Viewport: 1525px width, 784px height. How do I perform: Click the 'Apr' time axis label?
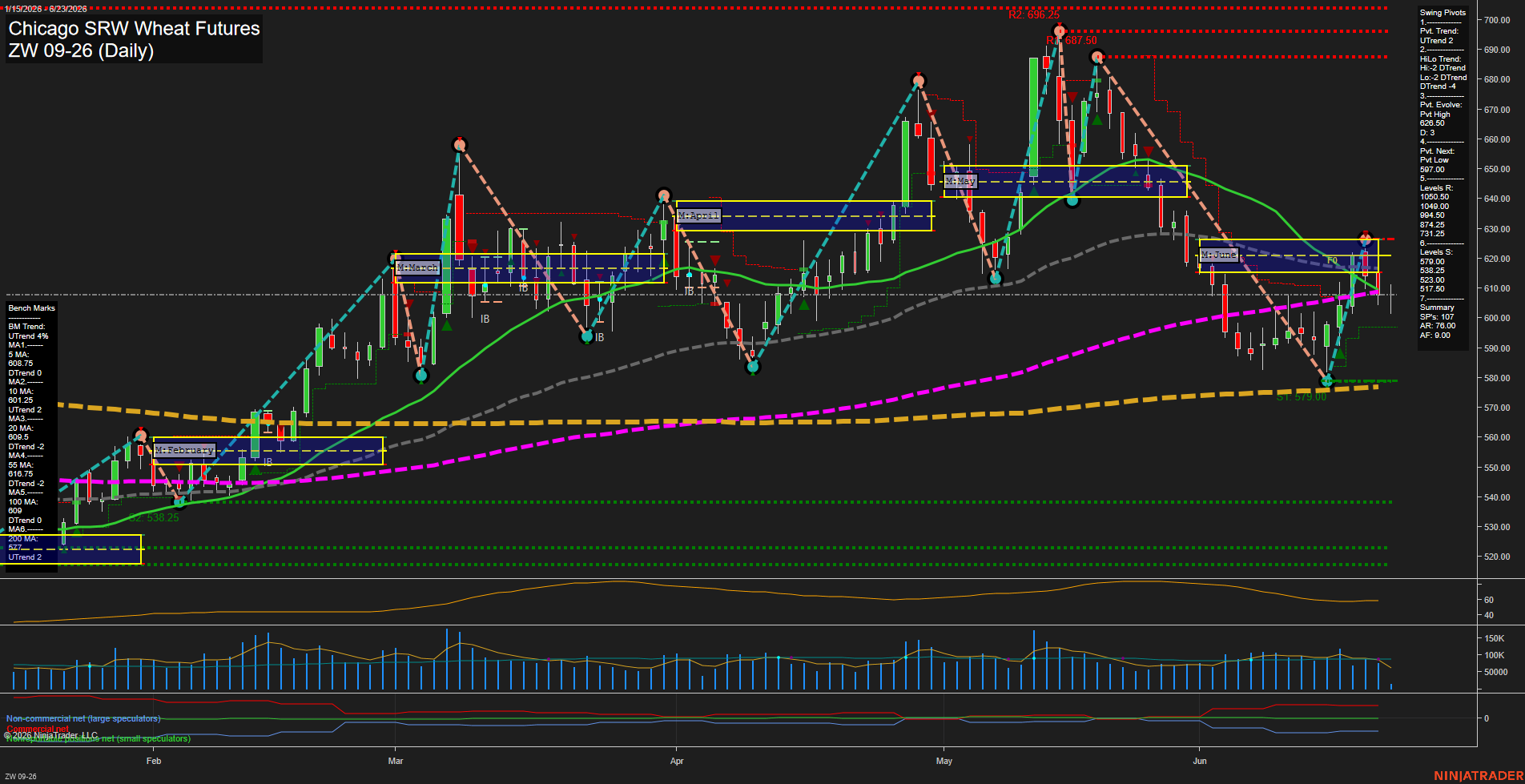tap(677, 761)
